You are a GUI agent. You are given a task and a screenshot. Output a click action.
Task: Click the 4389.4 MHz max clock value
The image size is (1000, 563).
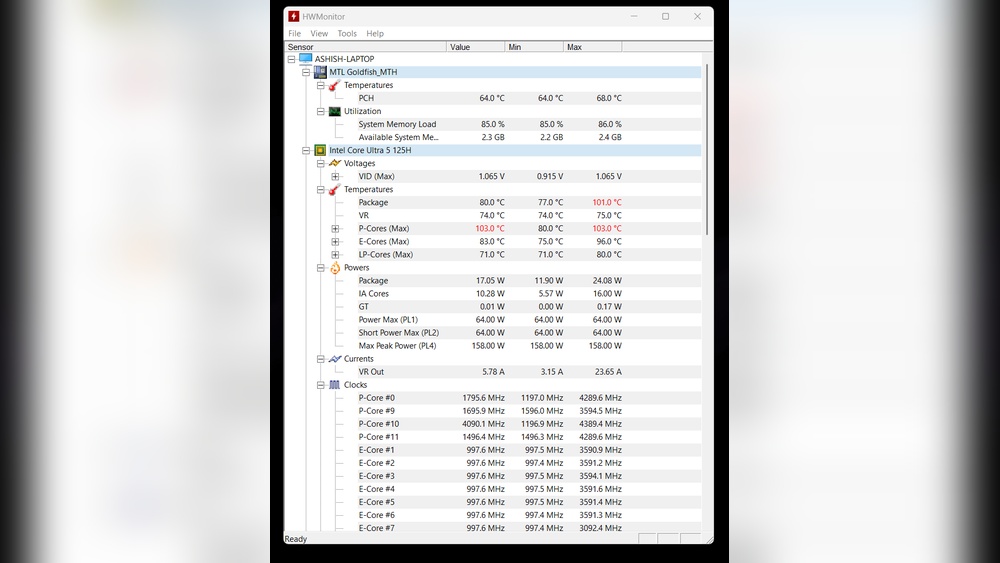click(x=600, y=424)
